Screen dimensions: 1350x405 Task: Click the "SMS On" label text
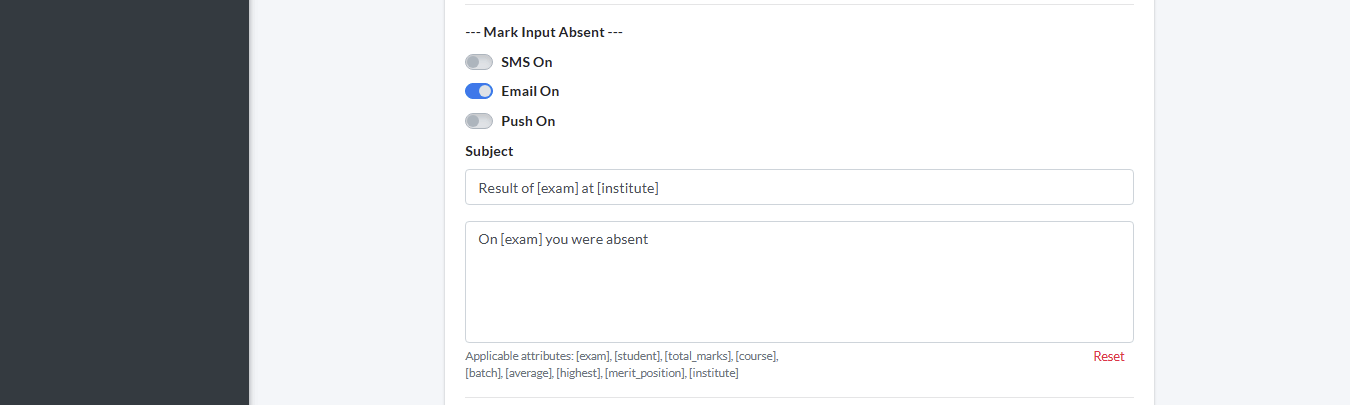(x=526, y=62)
